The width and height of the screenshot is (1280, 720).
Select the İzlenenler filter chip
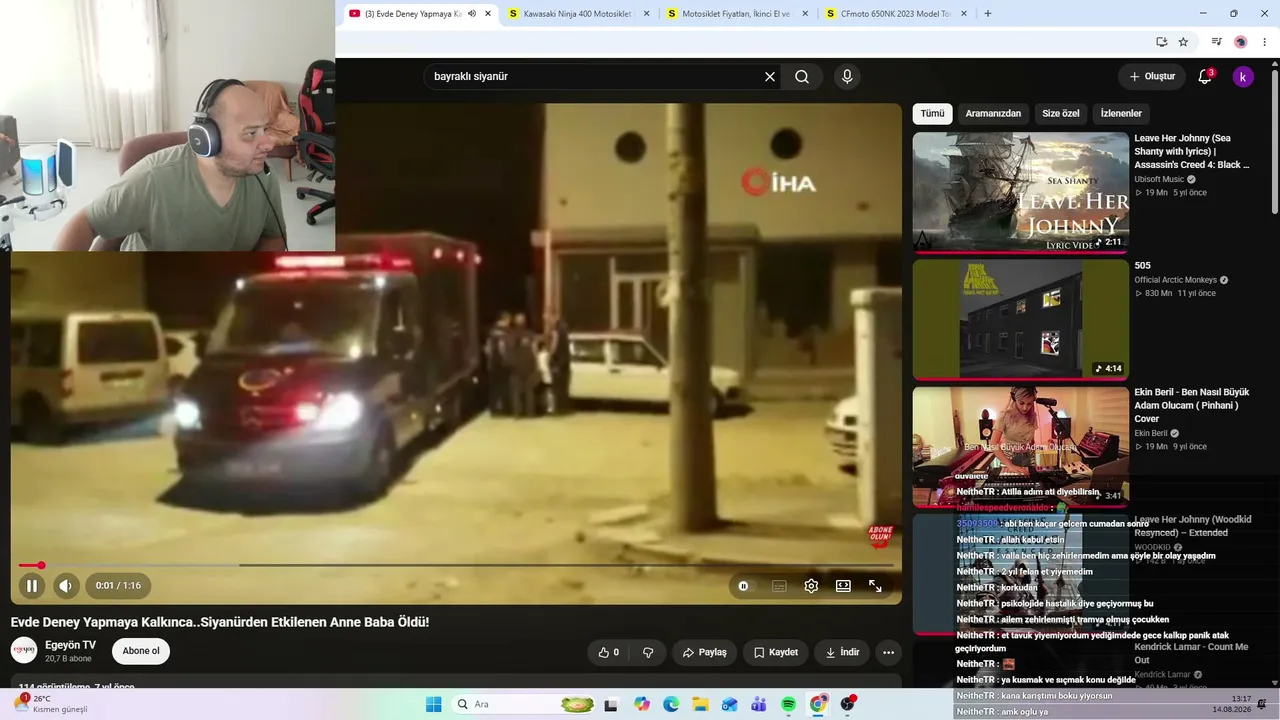coord(1121,114)
